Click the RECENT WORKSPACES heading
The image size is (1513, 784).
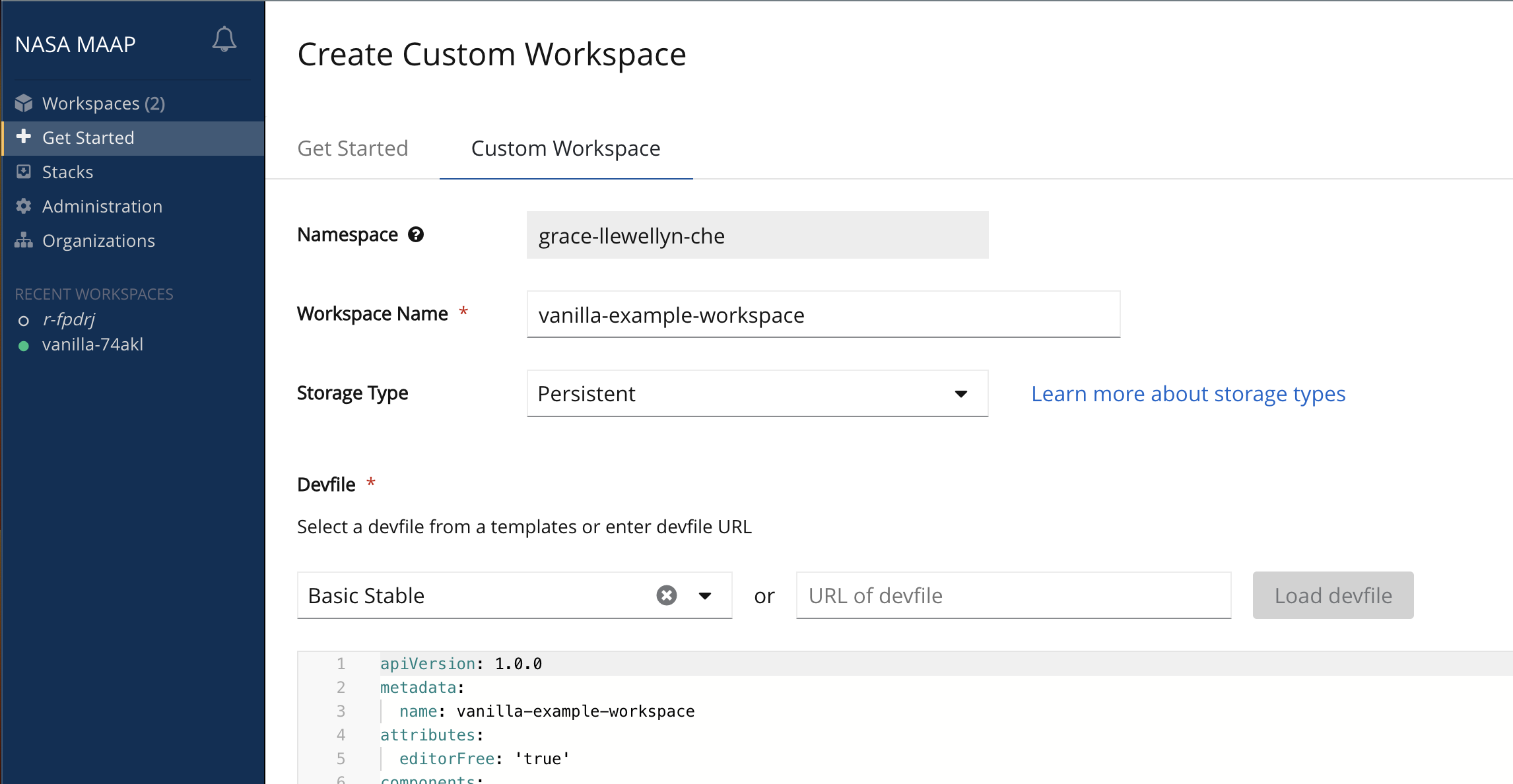point(94,294)
